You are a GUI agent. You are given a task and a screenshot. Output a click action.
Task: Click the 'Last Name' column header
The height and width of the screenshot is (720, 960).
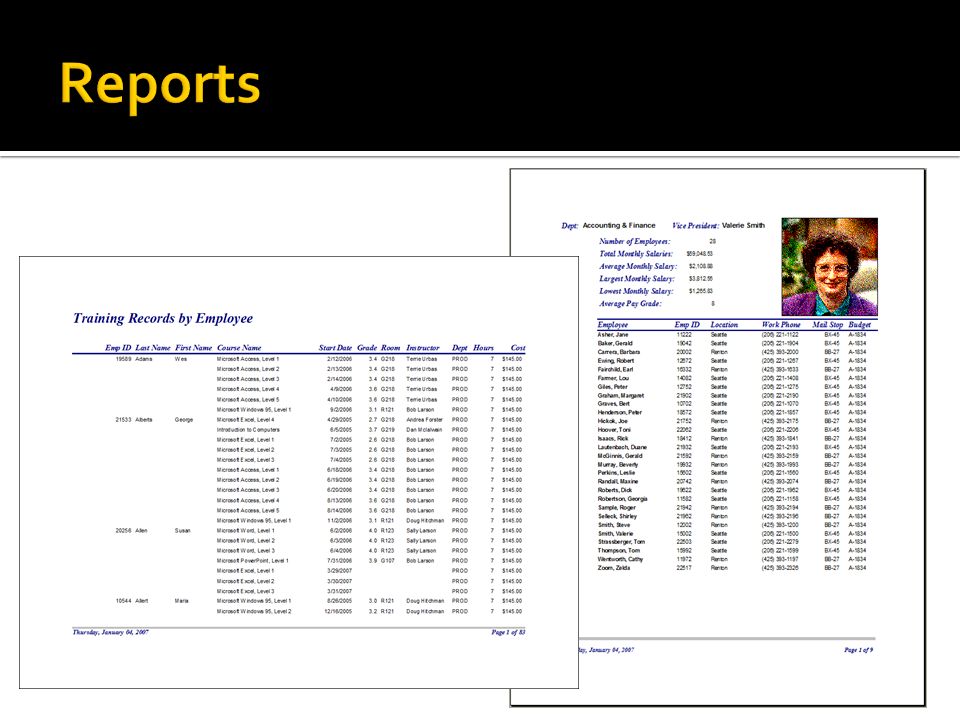[x=153, y=348]
